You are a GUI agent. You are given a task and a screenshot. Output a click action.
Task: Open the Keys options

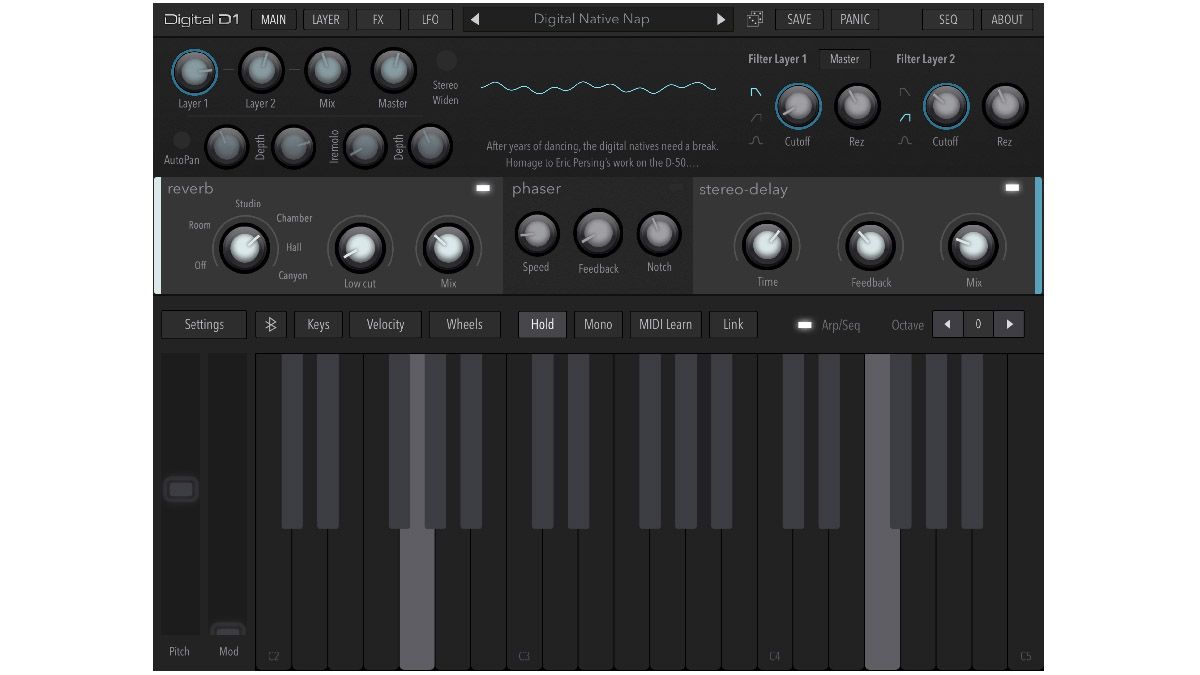pos(318,324)
